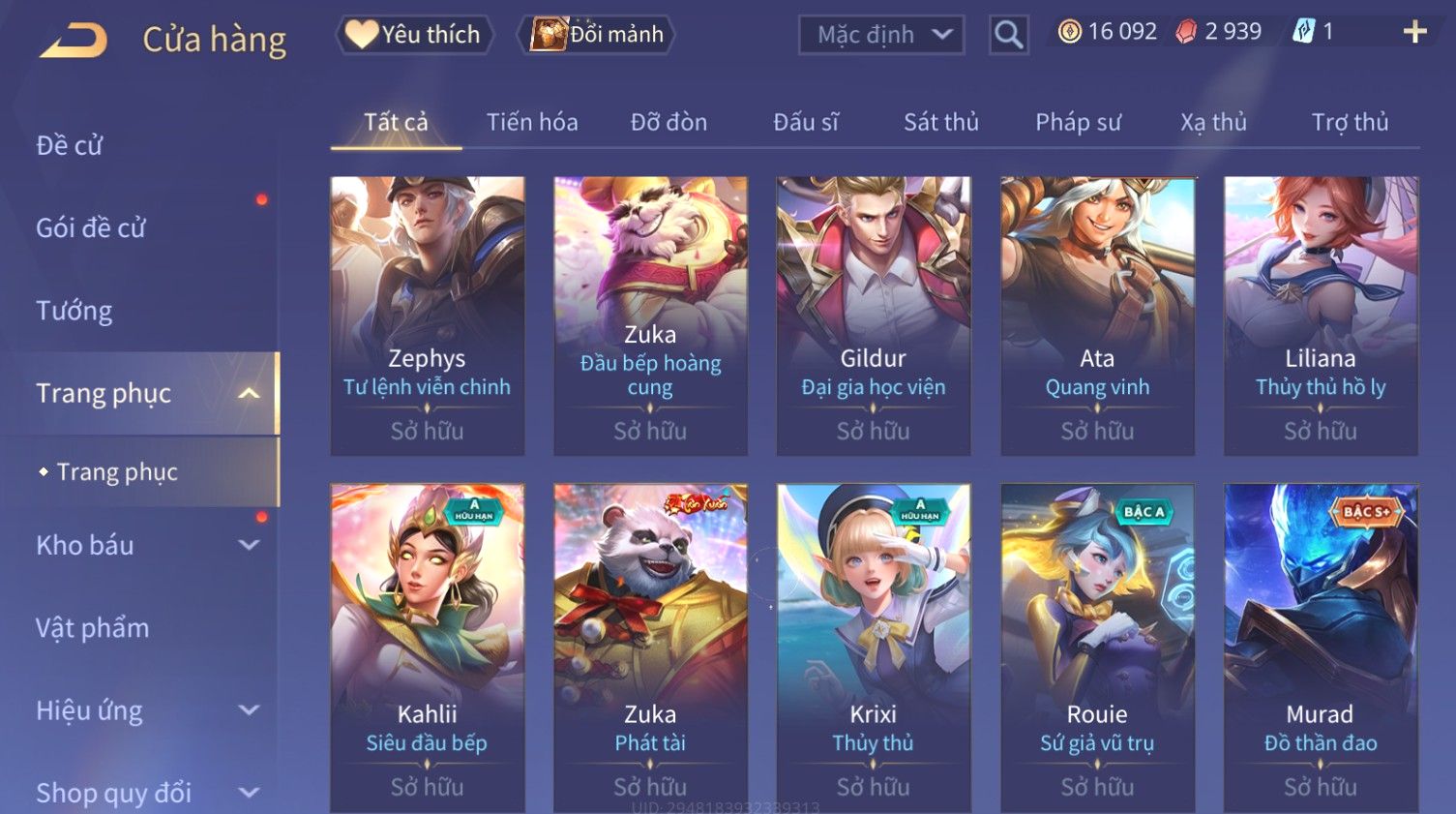1456x814 pixels.
Task: Switch to the Tiến hóa tab
Action: (532, 122)
